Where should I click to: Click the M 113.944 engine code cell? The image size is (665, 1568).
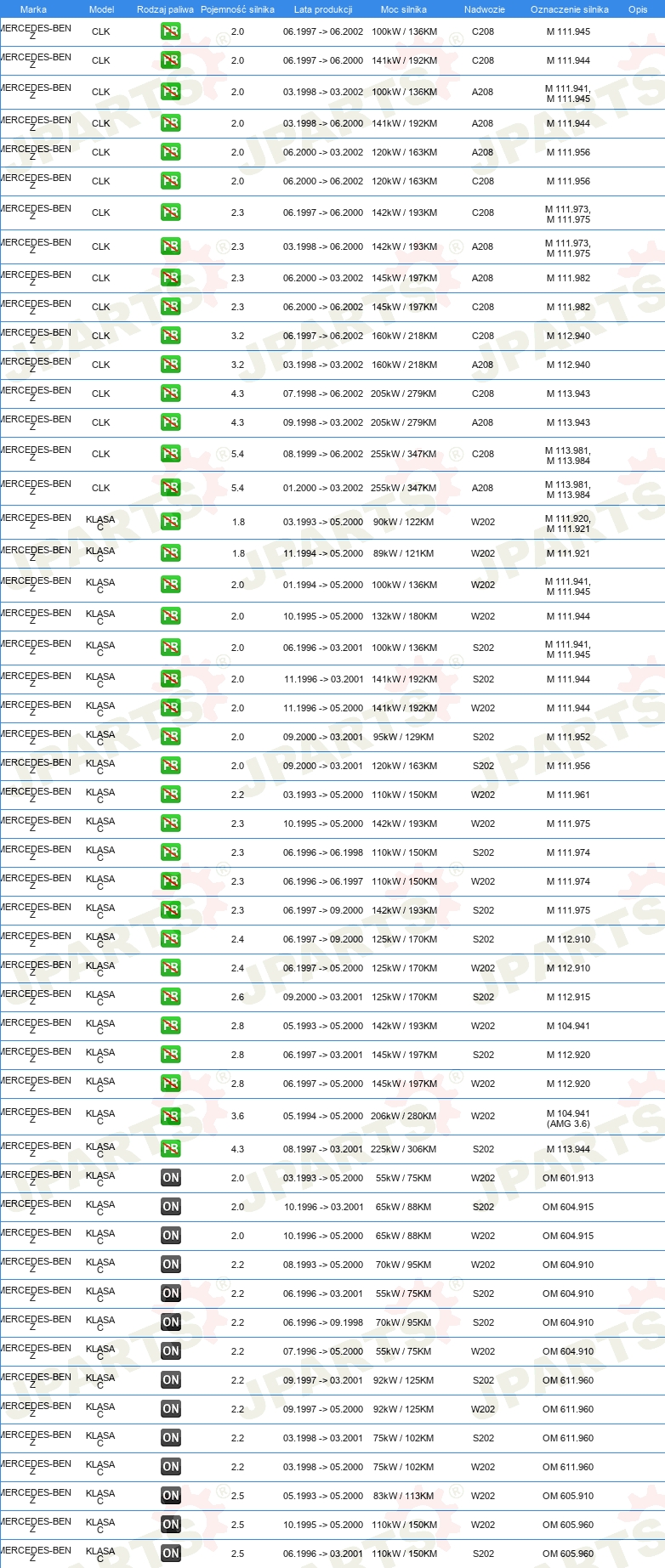tap(568, 1149)
